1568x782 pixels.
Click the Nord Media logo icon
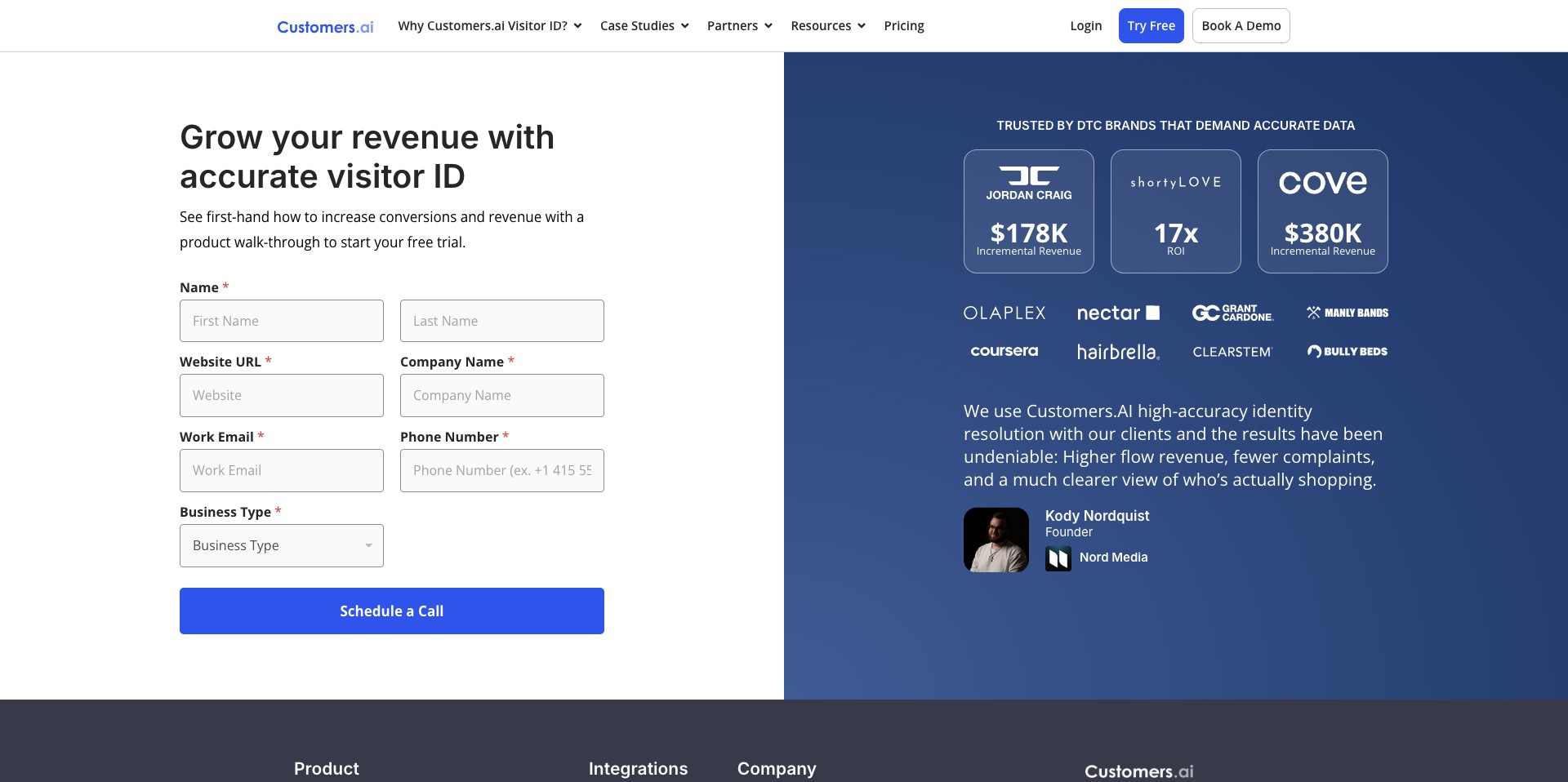tap(1058, 558)
